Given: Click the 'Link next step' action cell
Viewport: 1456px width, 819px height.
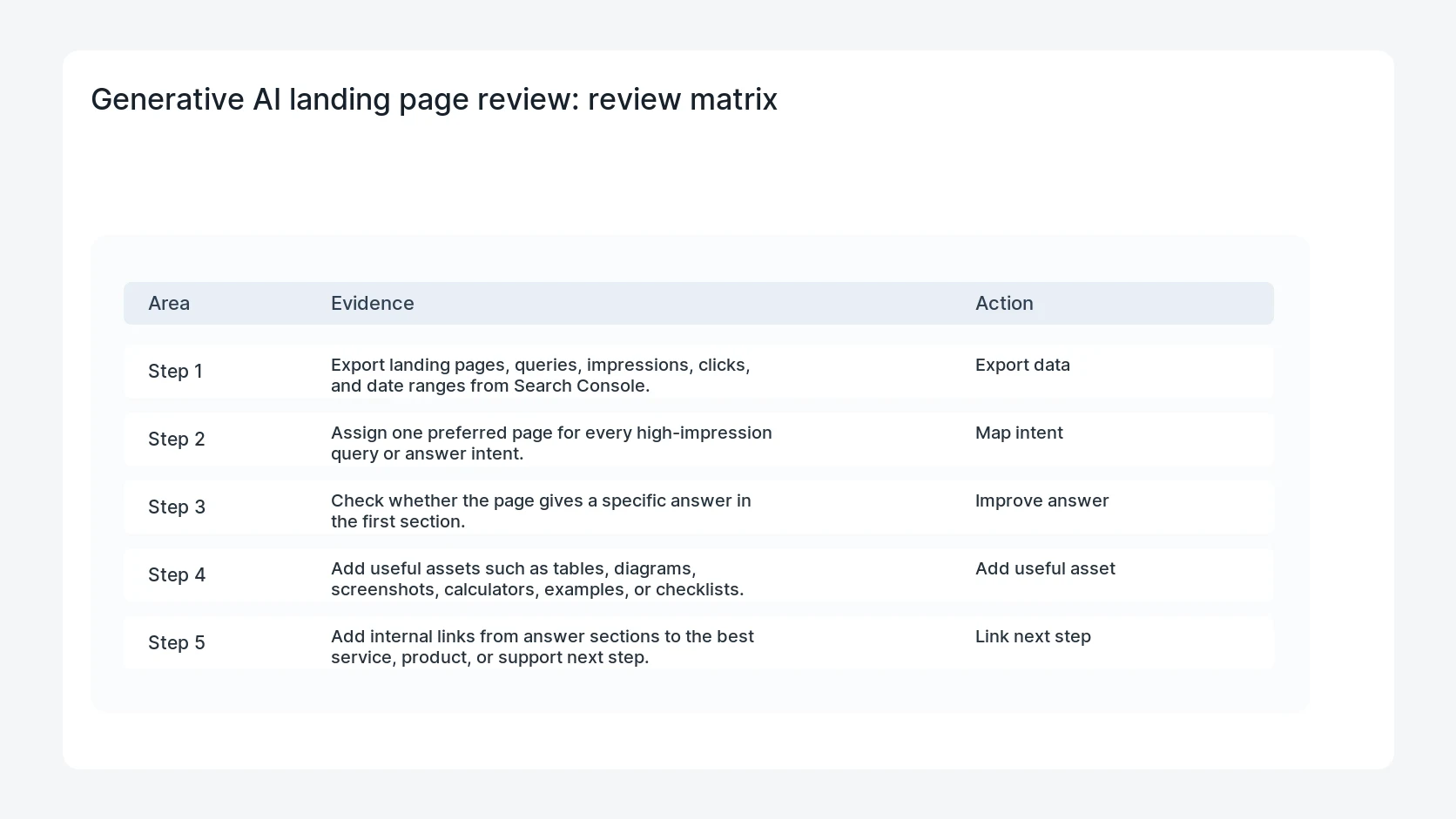Looking at the screenshot, I should 1033,636.
